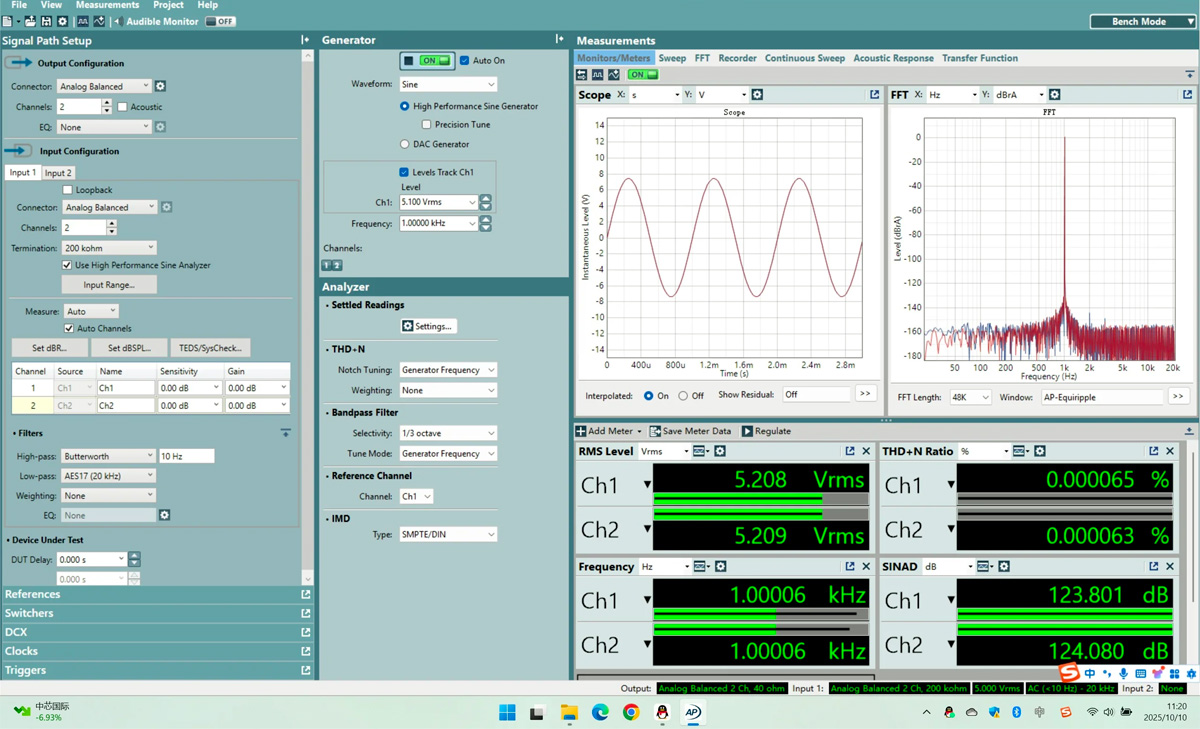Switch to the Sweep measurement tab
Screen dimensions: 1200x729
672,58
